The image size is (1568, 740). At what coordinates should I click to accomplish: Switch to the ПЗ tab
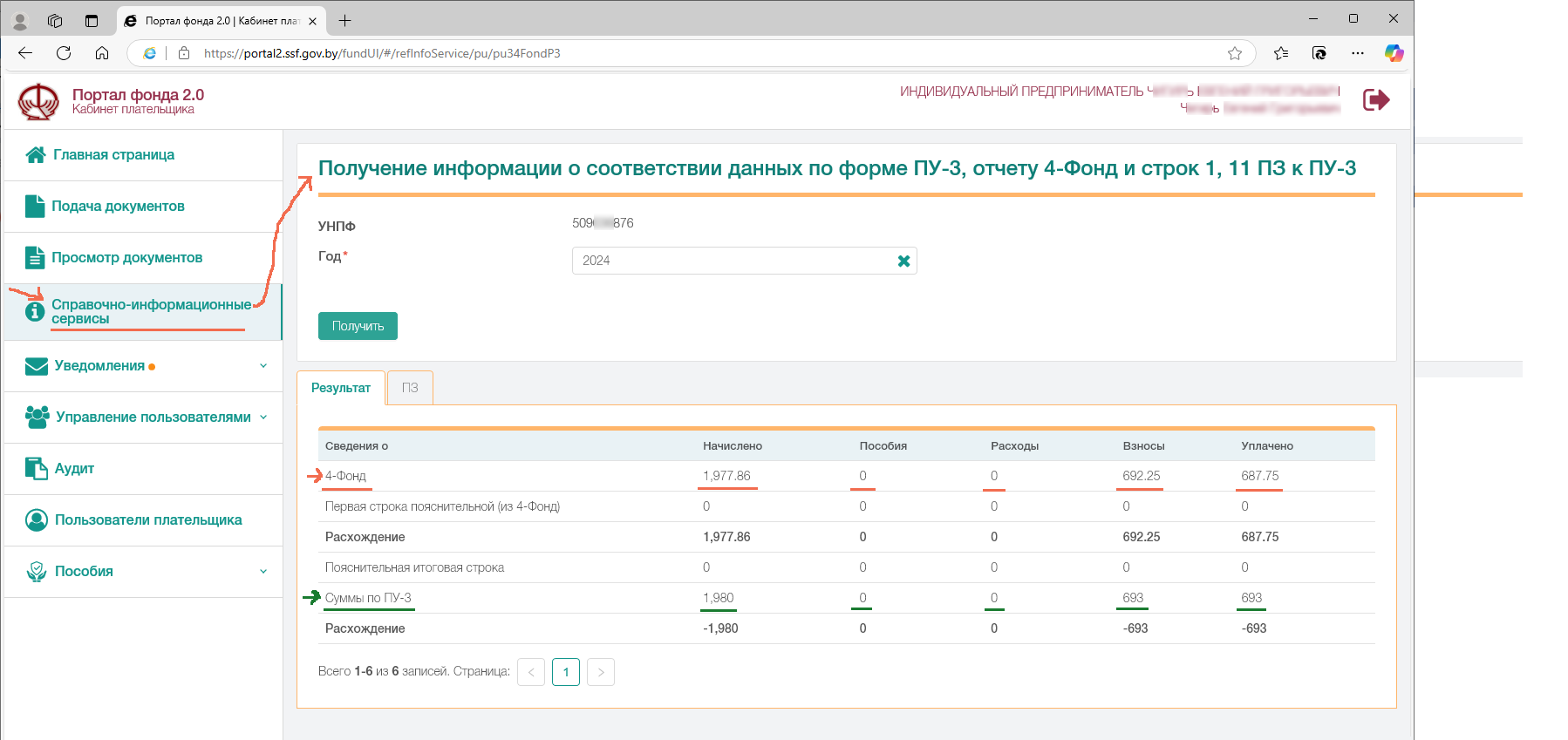coord(410,388)
